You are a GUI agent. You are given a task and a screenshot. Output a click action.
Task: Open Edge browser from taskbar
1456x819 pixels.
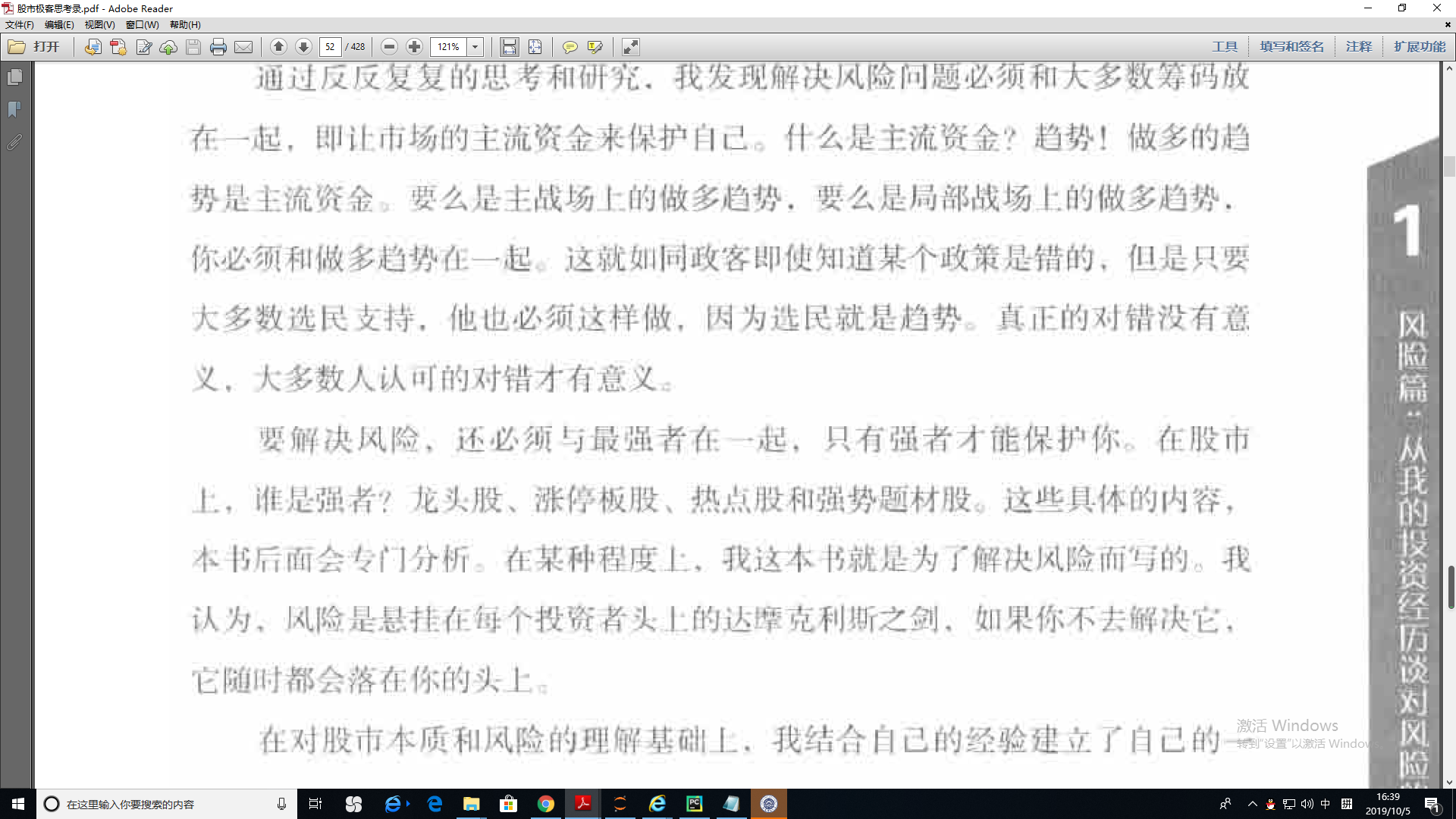point(435,804)
